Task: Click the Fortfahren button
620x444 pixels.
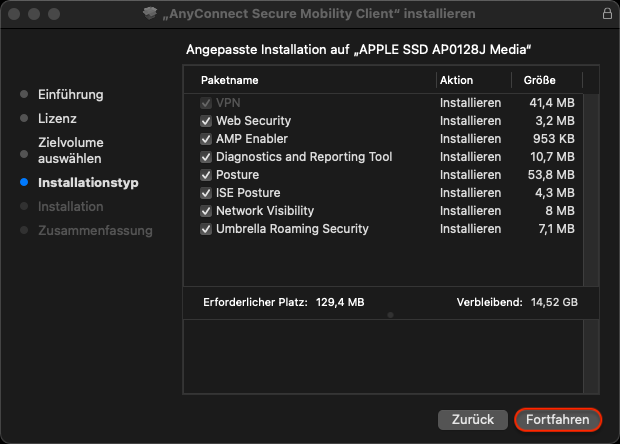Action: pos(558,419)
